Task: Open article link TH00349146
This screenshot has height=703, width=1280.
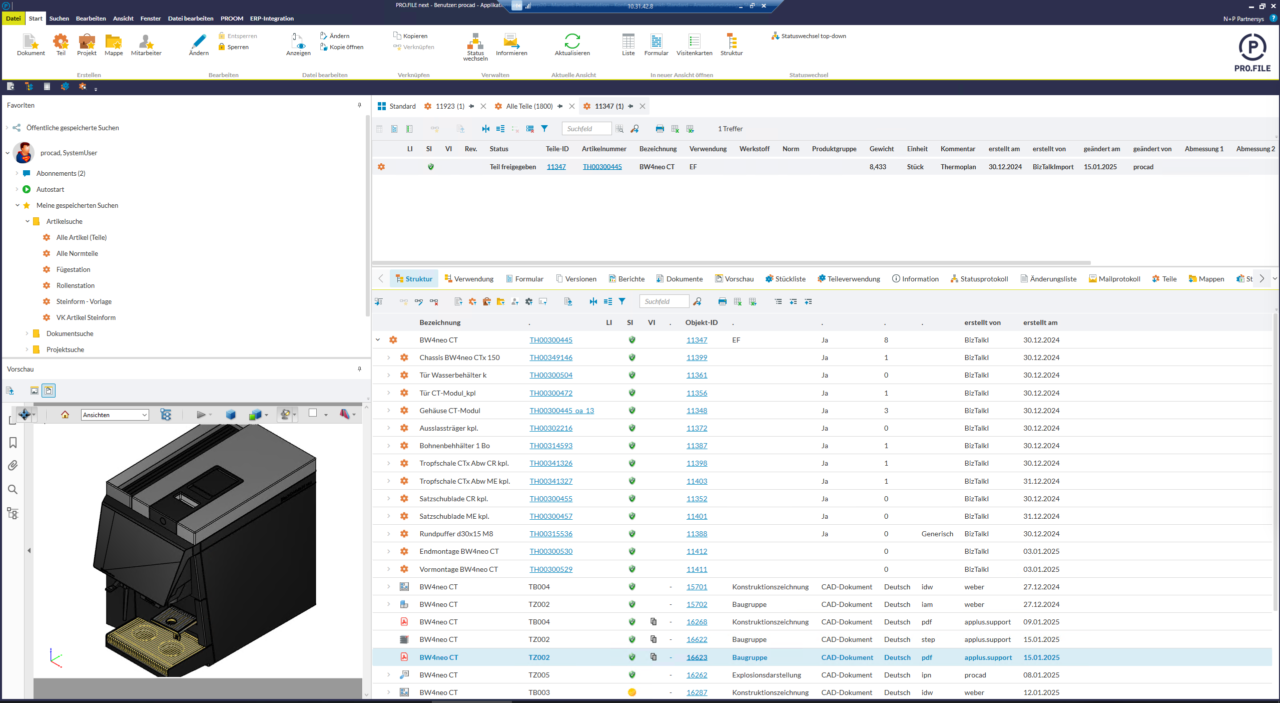Action: click(x=551, y=357)
